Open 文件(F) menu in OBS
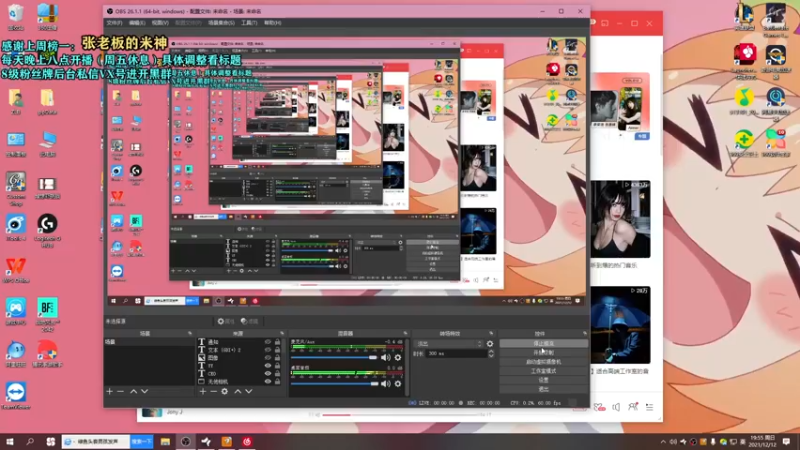This screenshot has width=800, height=450. 114,23
